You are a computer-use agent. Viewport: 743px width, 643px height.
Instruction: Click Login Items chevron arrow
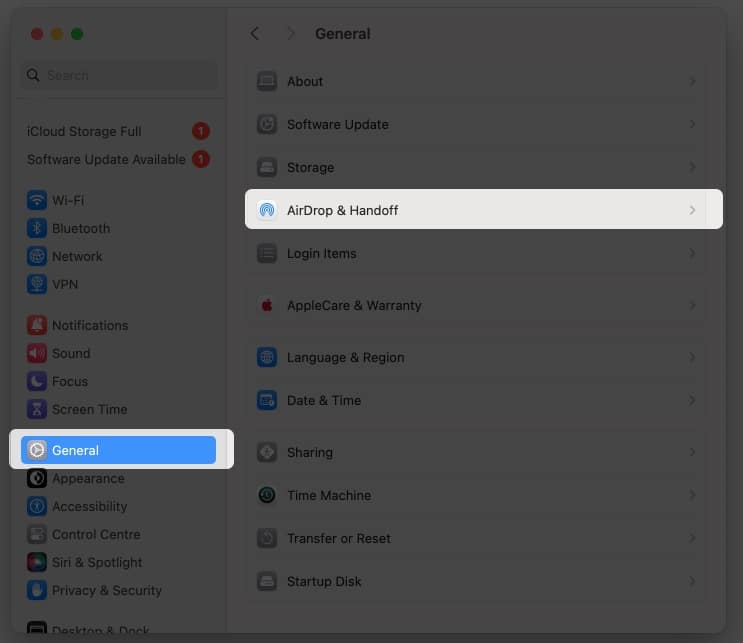(692, 253)
